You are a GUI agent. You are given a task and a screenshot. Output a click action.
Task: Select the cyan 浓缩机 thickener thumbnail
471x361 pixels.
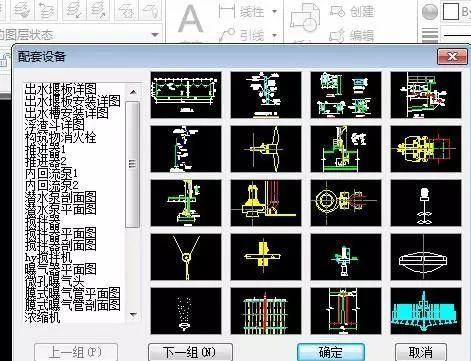coord(426,311)
